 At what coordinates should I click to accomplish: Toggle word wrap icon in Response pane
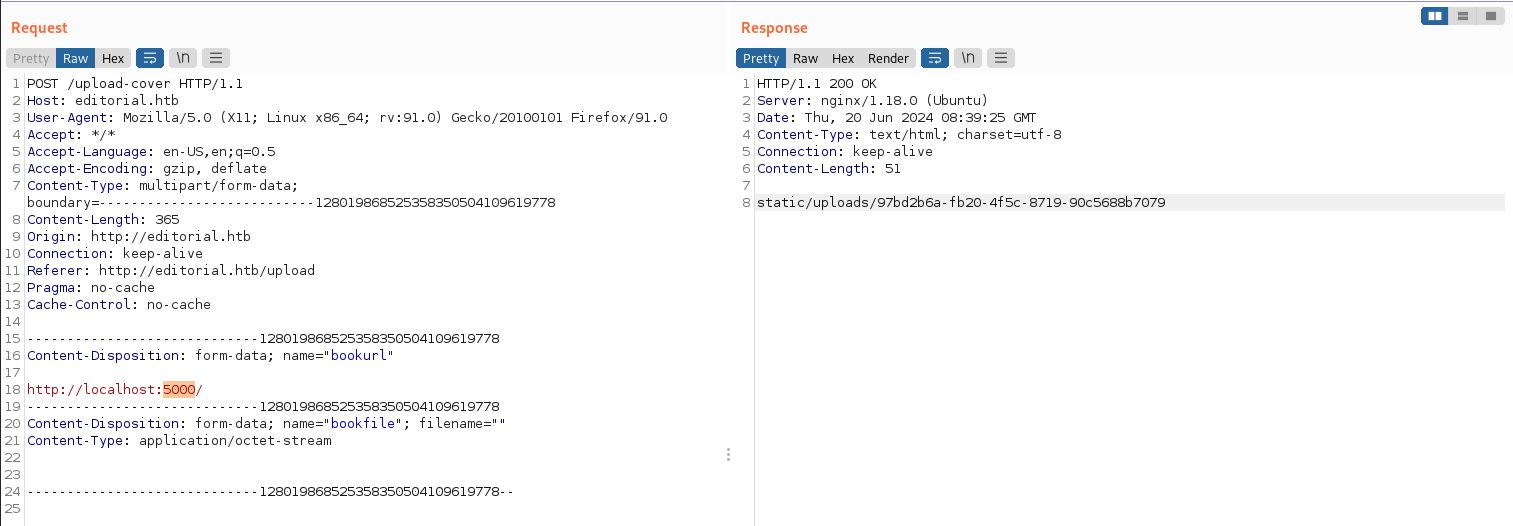pyautogui.click(x=935, y=58)
